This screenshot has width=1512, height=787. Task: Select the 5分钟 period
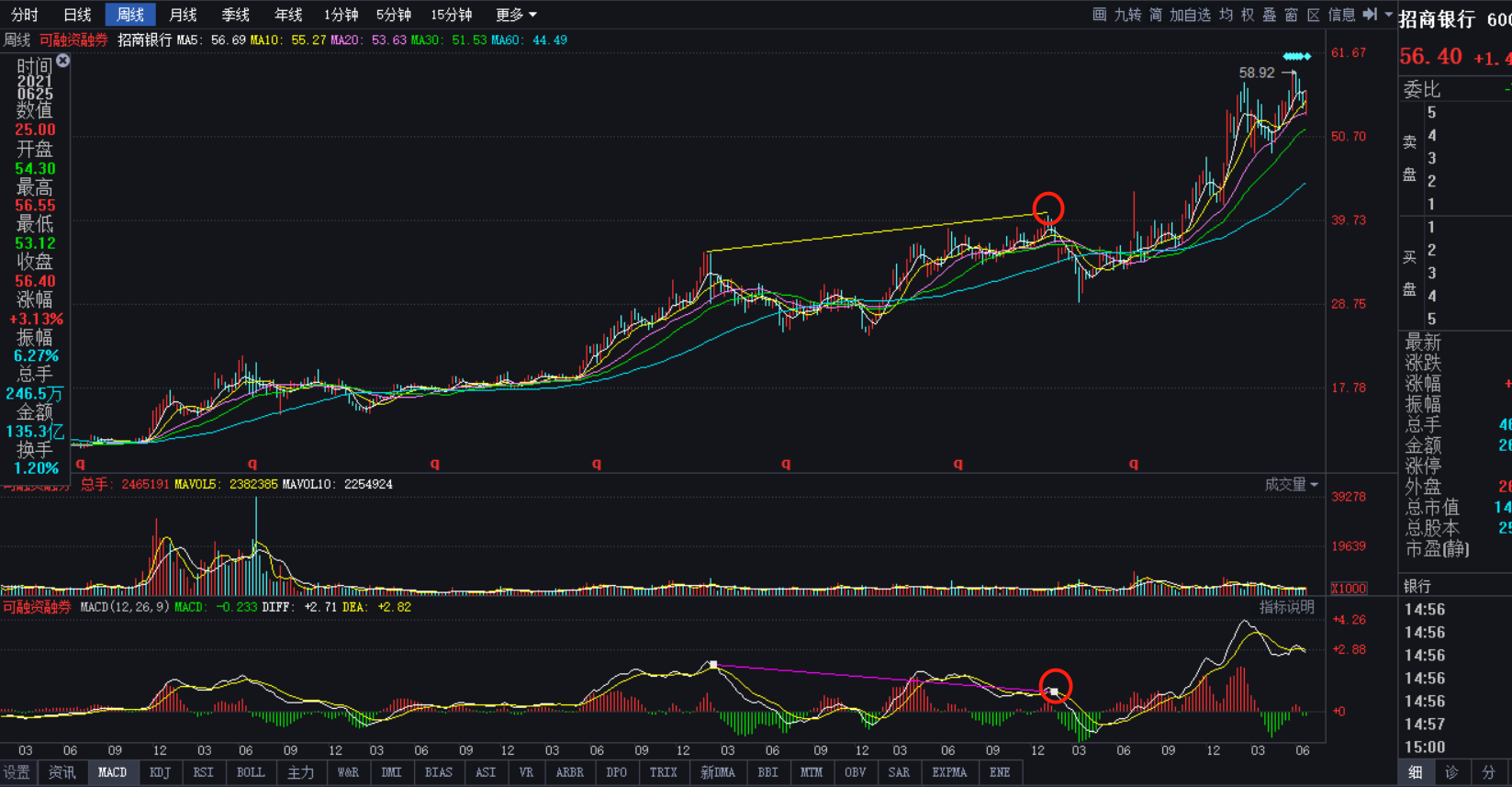(393, 15)
